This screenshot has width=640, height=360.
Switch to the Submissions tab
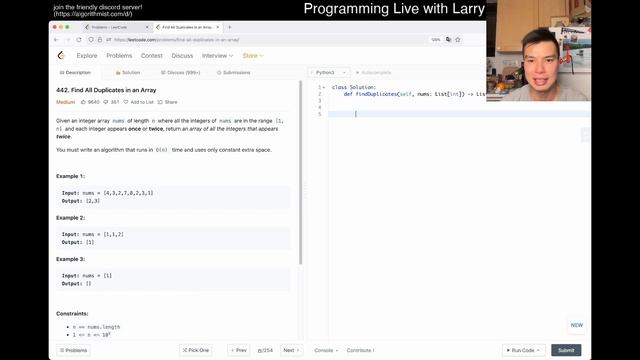(x=233, y=73)
